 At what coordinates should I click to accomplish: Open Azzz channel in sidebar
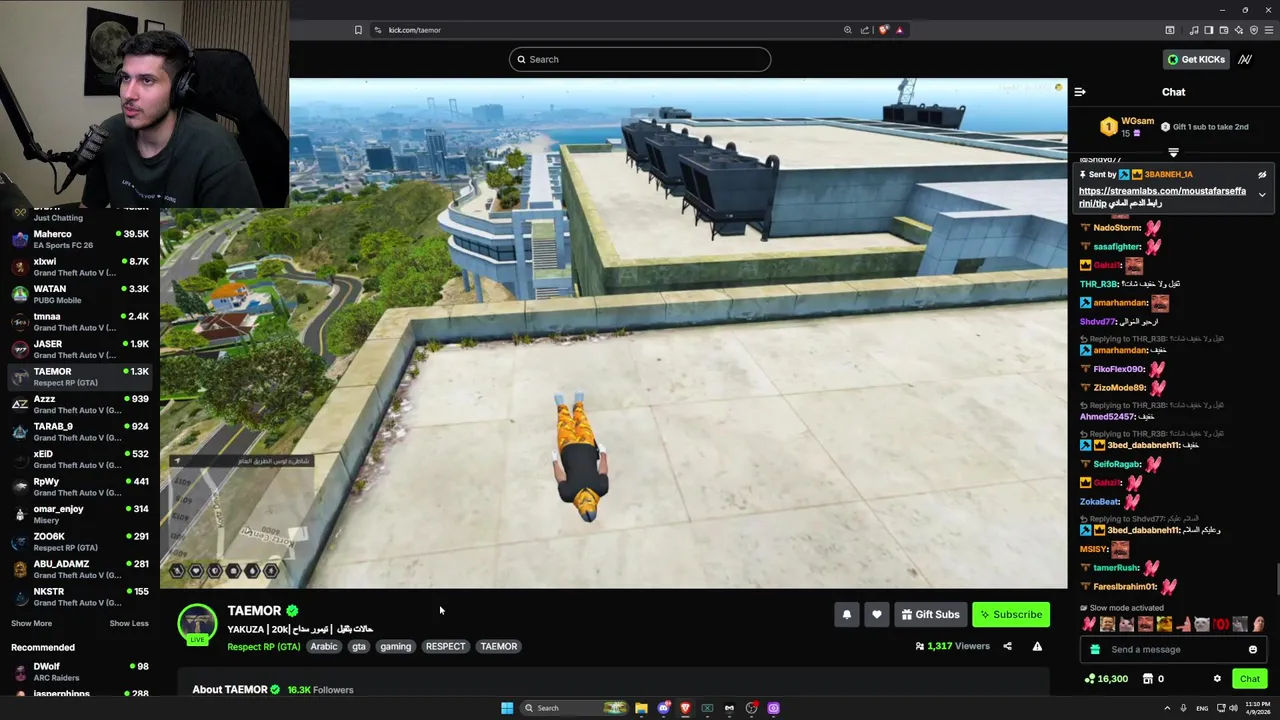[80, 404]
